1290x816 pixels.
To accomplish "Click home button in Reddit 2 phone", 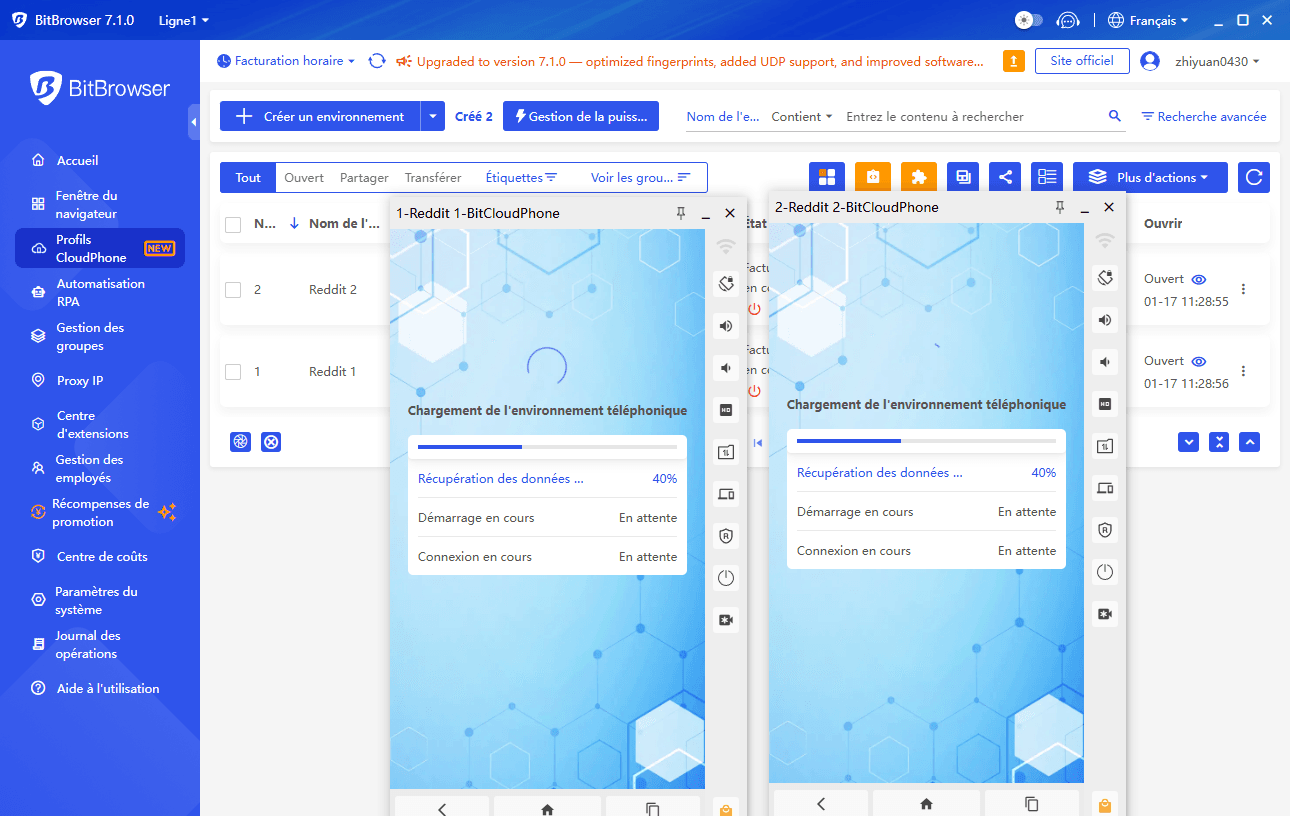I will [926, 804].
